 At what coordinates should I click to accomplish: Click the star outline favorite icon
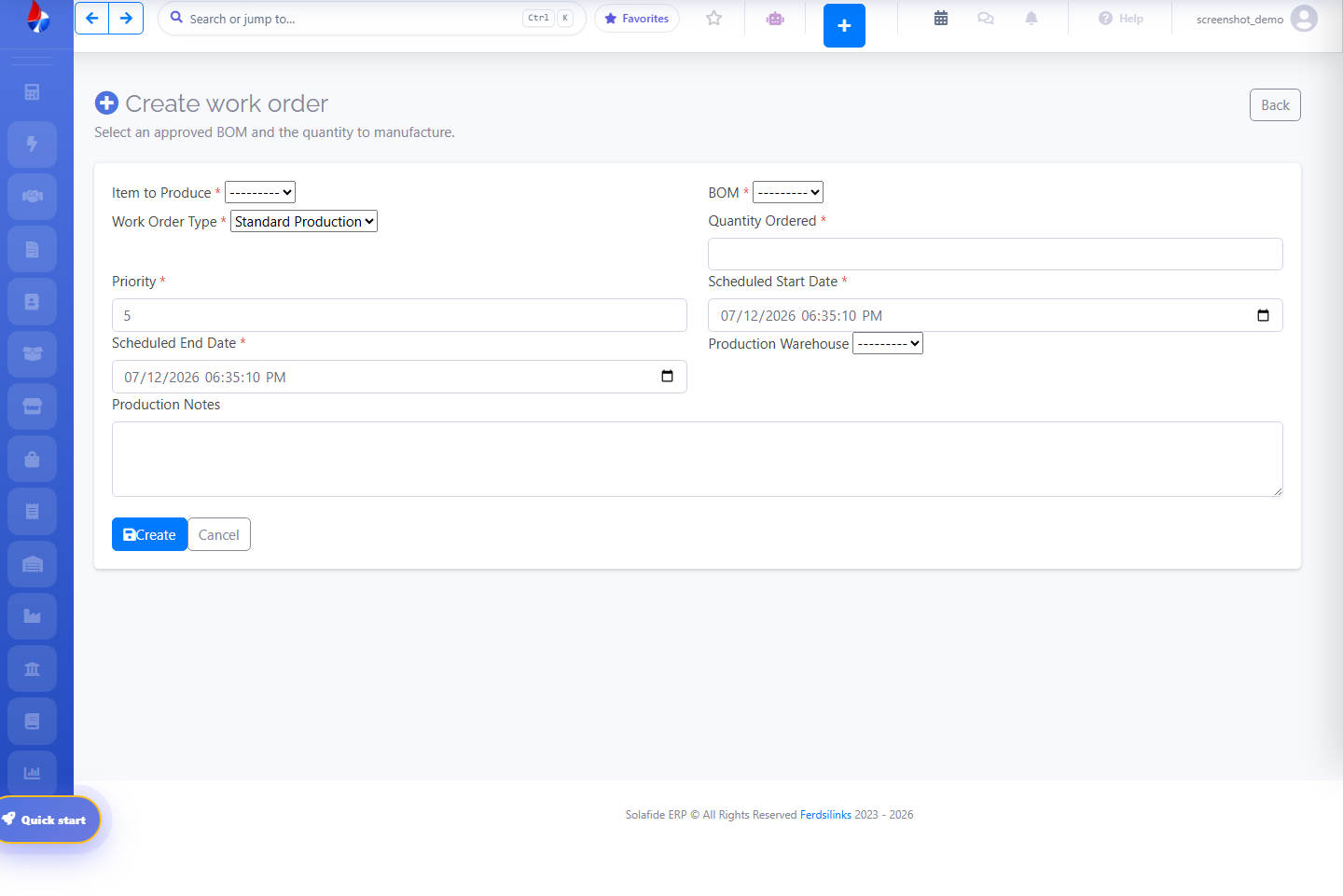pos(713,18)
